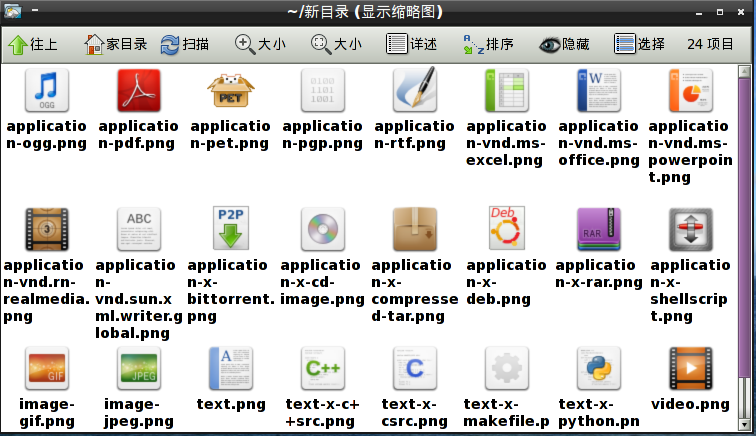This screenshot has width=756, height=436.
Task: Select the text-x-python snake icon
Action: 599,368
